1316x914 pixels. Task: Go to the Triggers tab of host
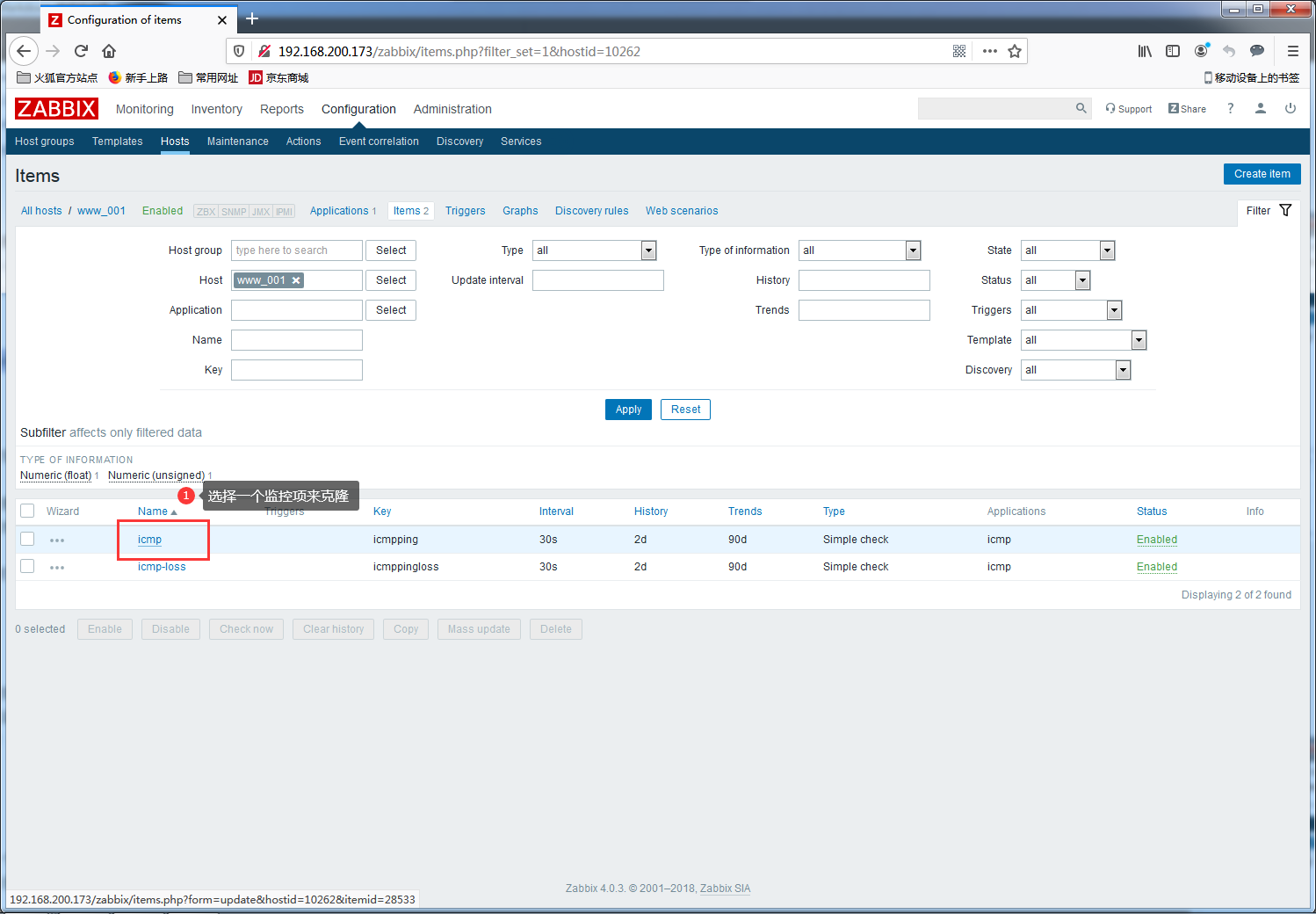466,211
